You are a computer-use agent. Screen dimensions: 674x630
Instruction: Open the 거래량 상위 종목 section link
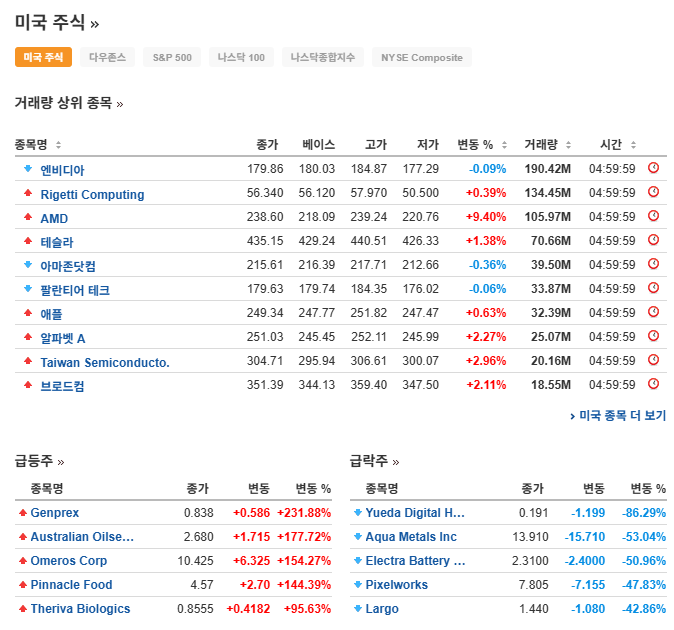(x=69, y=103)
